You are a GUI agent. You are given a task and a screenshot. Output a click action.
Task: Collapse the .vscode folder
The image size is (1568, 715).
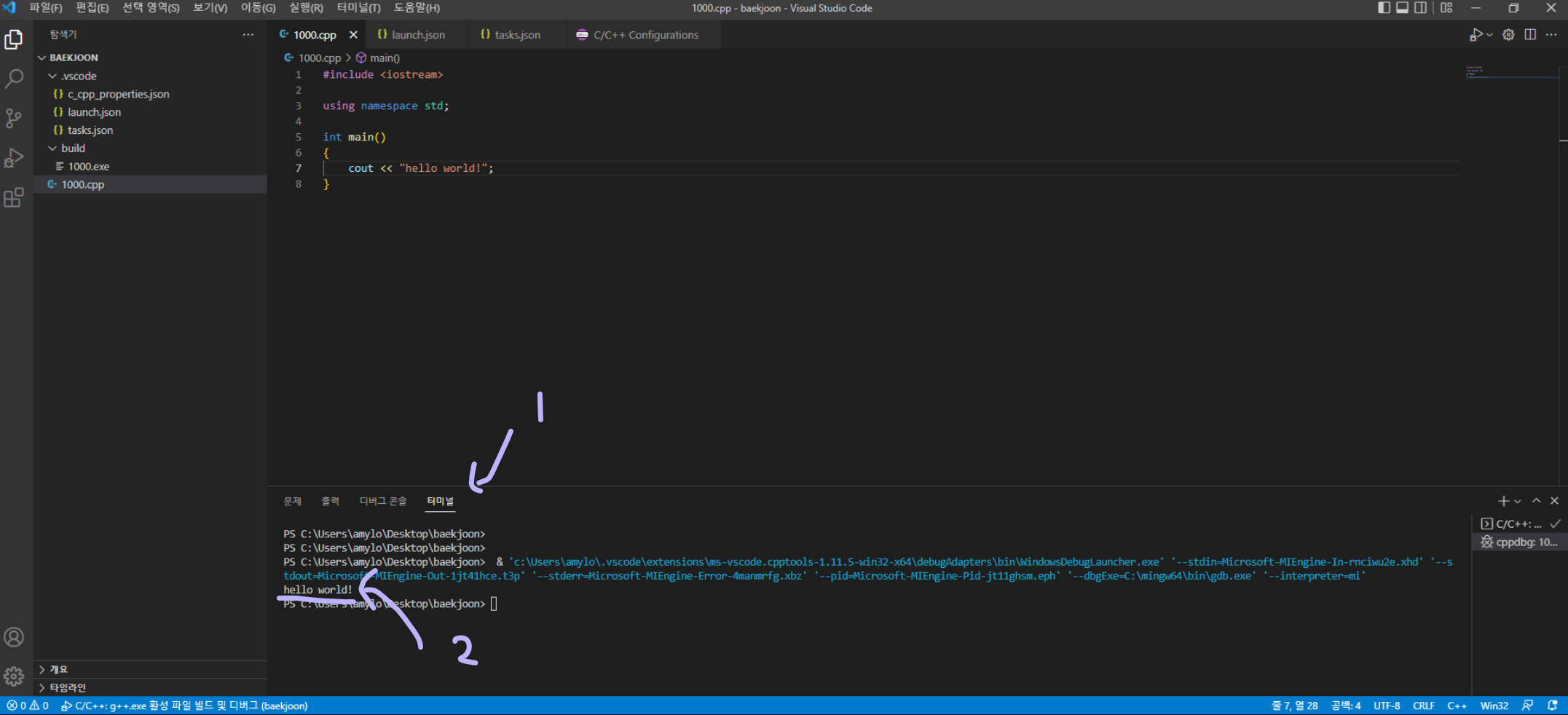(150, 76)
